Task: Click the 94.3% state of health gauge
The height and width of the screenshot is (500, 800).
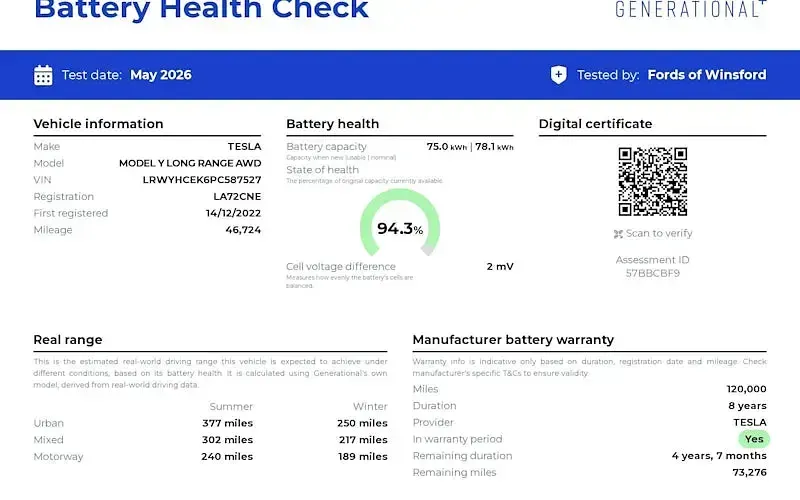Action: tap(400, 223)
